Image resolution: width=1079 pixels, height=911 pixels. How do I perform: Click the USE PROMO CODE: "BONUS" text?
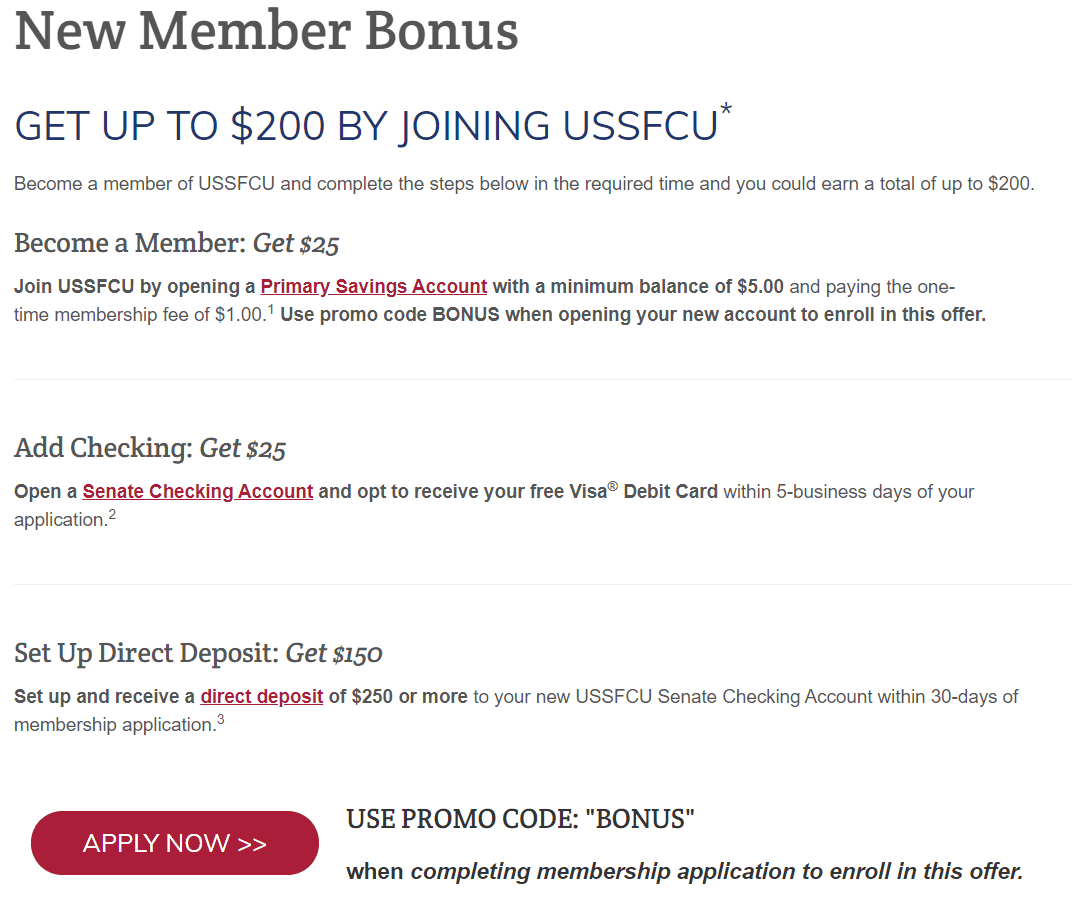point(520,819)
